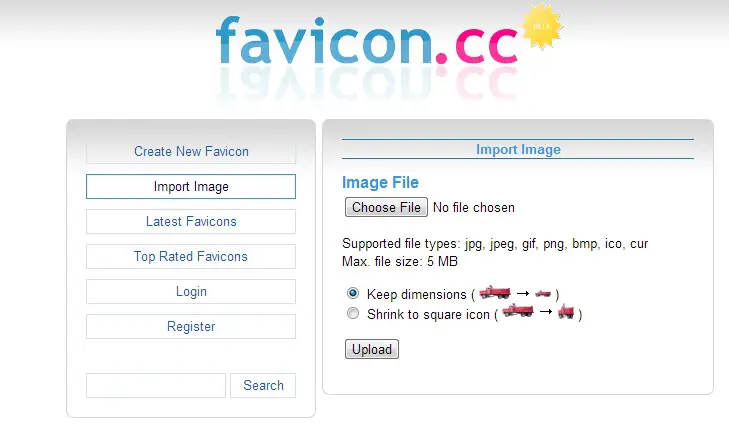Click the Search button

[x=263, y=385]
